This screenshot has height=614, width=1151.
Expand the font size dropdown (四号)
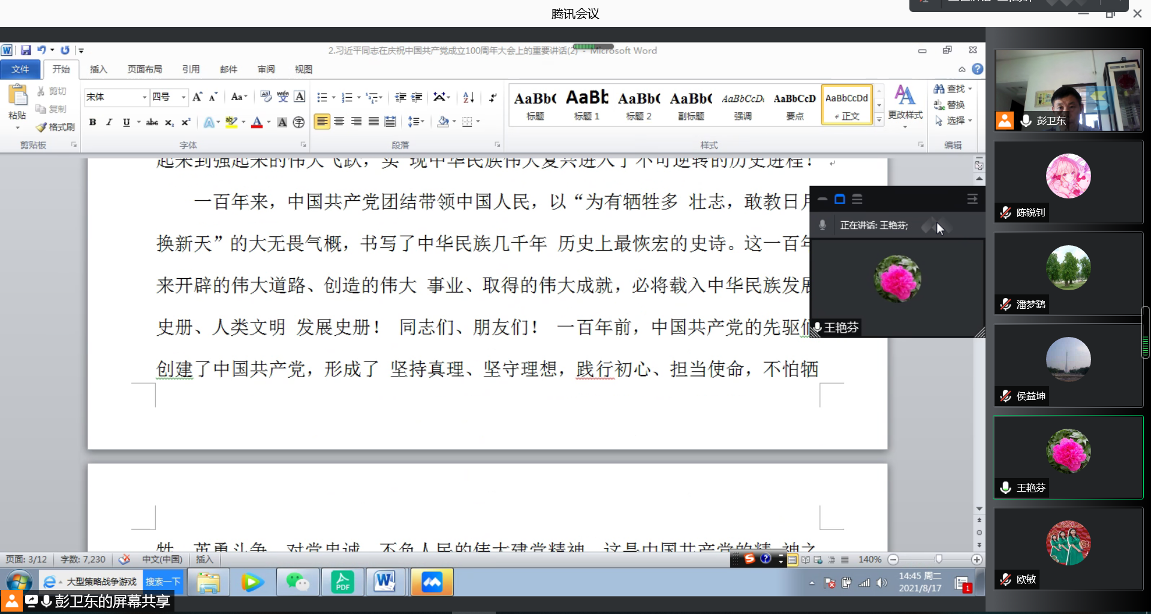click(x=183, y=97)
